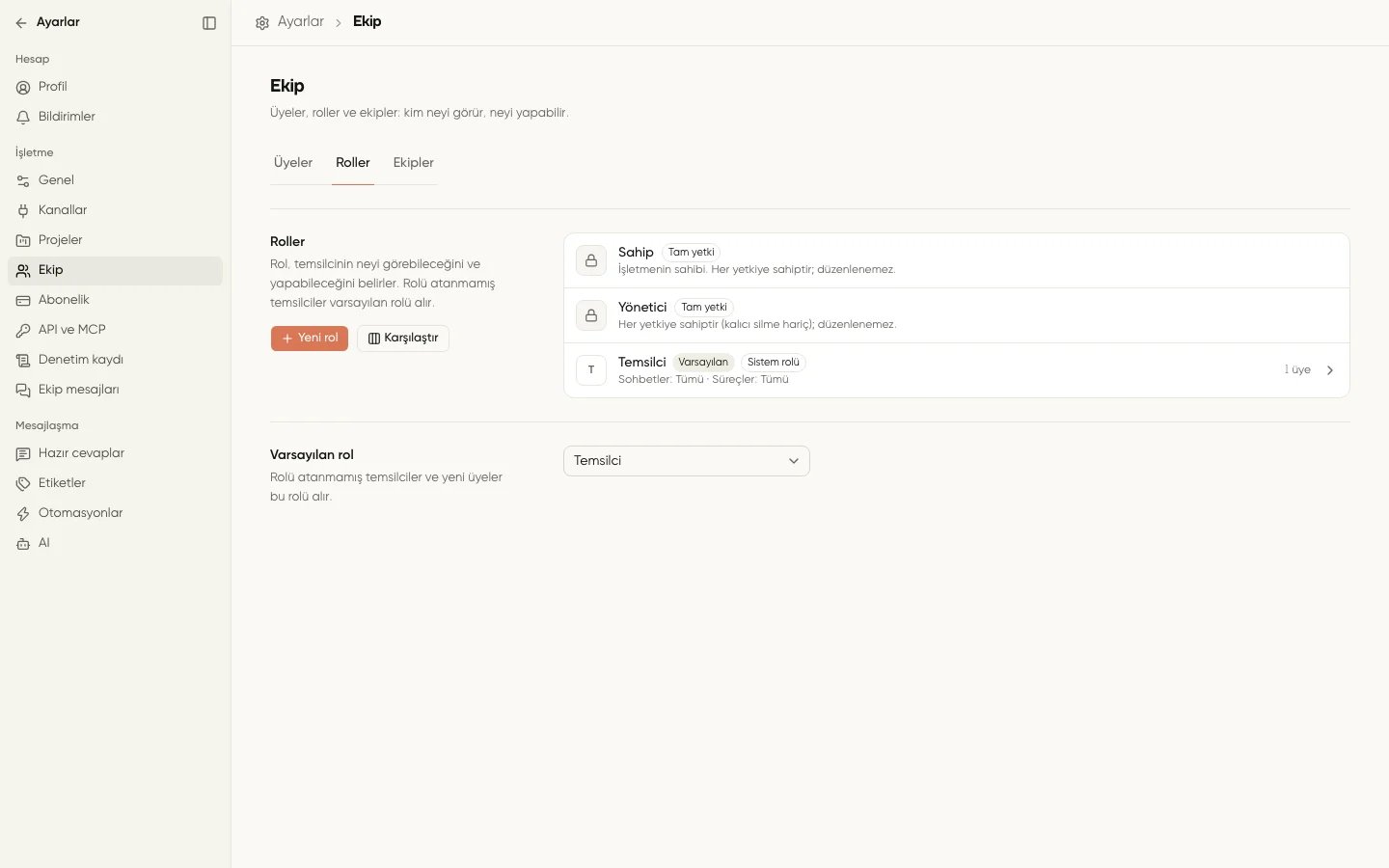Viewport: 1389px width, 868px height.
Task: Click the Abonelik card icon
Action: pyautogui.click(x=23, y=301)
